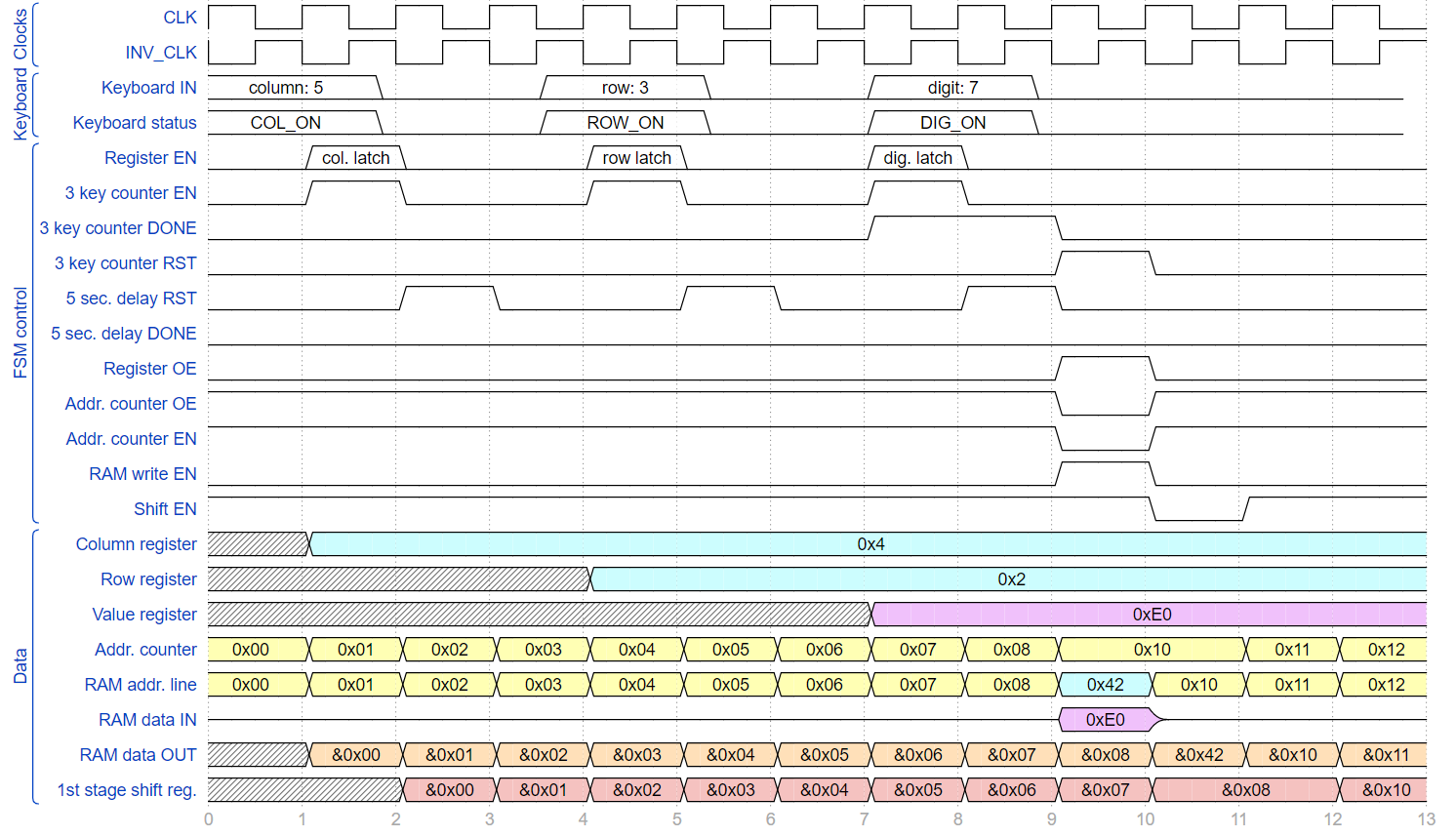Select the 'col. latch' Register EN pulse
Screen dimensions: 1456x837
[x=356, y=158]
